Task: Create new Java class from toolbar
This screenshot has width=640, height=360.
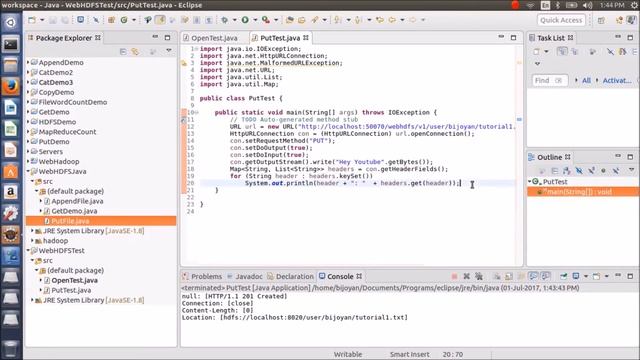Action: (124, 20)
